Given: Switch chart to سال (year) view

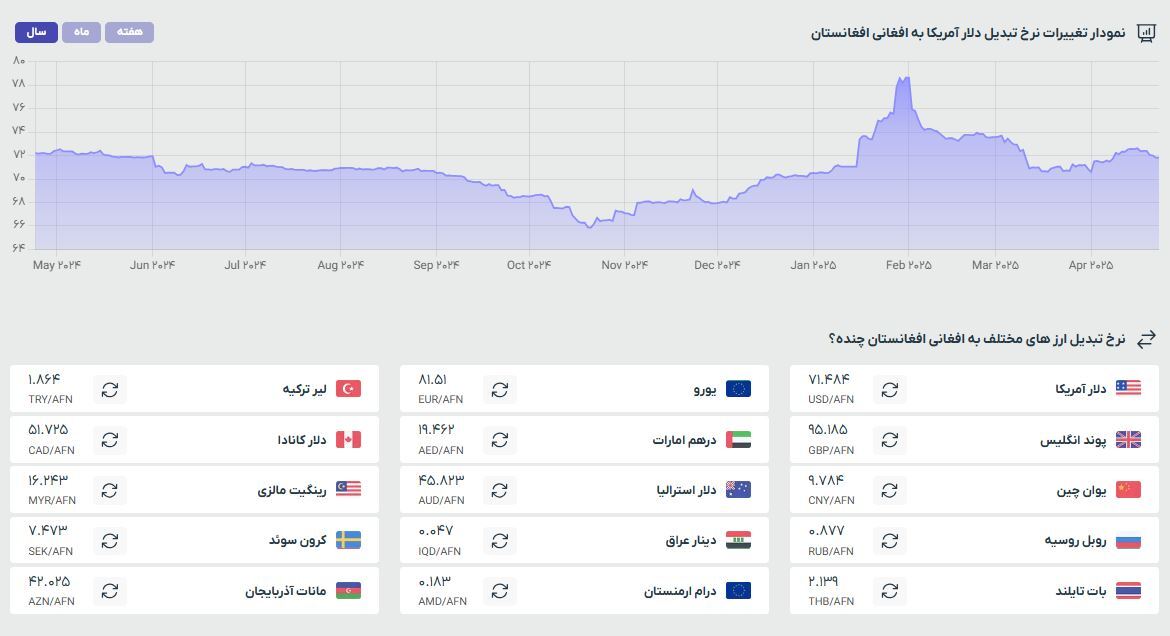Looking at the screenshot, I should 35,31.
